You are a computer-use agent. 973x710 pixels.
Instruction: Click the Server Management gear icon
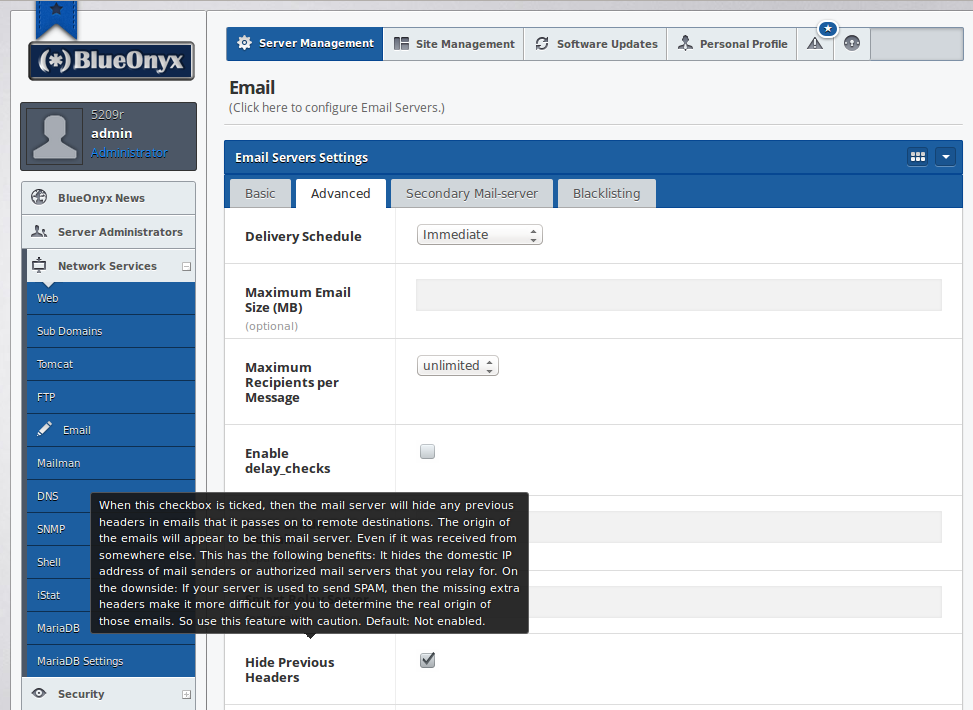[244, 43]
